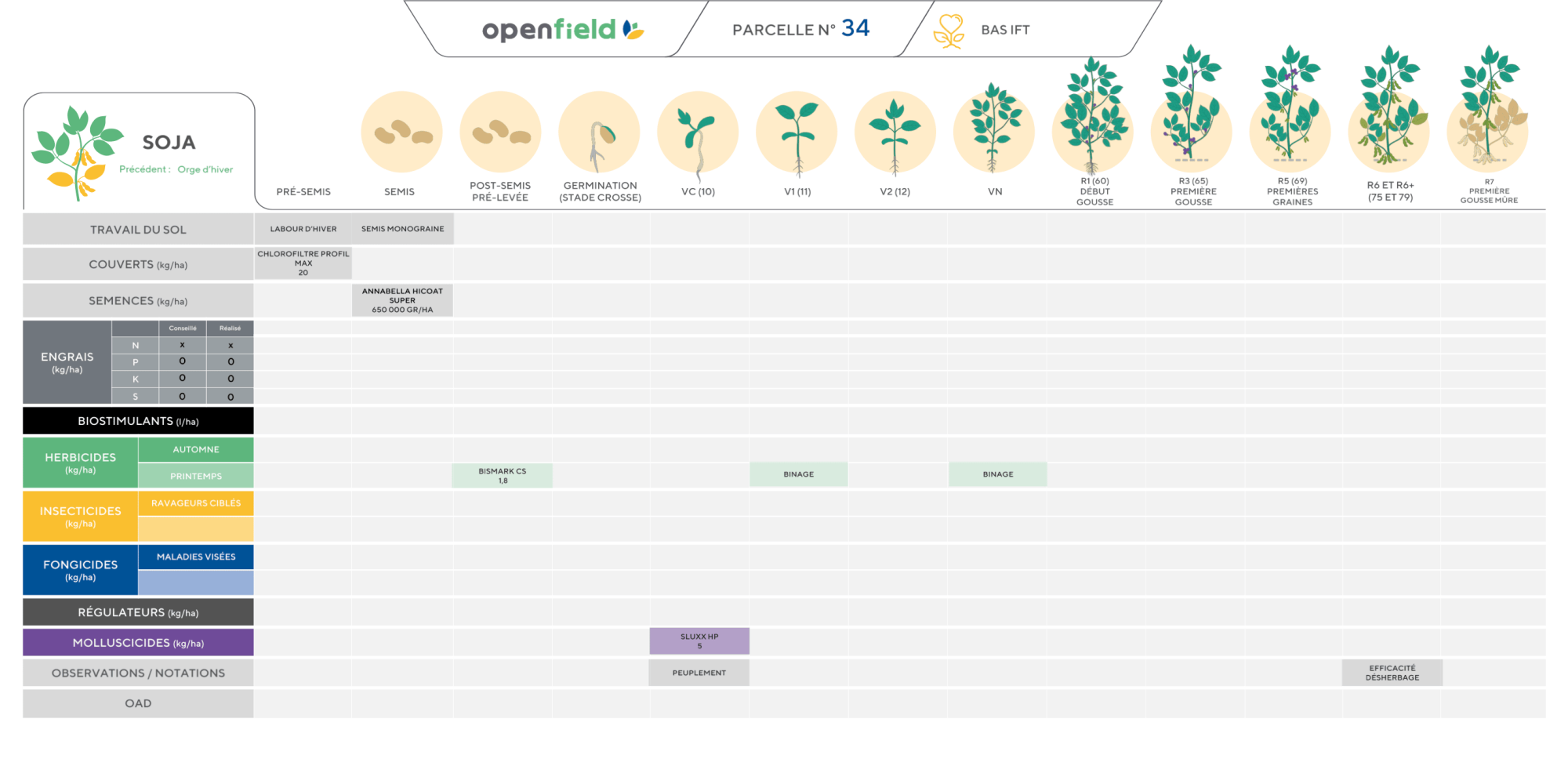
Task: Click the Bismark CS 1,8 herbicide cell
Action: (x=502, y=476)
